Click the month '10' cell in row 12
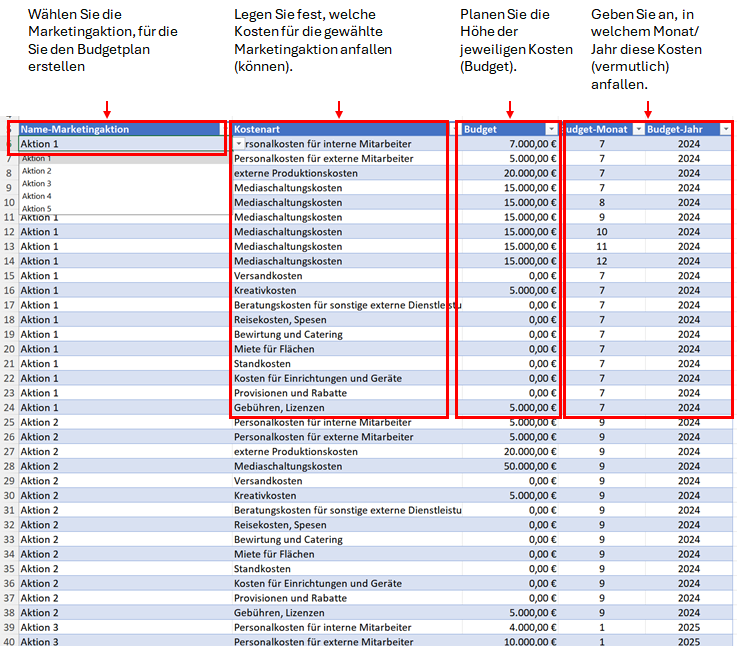This screenshot has width=737, height=648. coord(602,232)
